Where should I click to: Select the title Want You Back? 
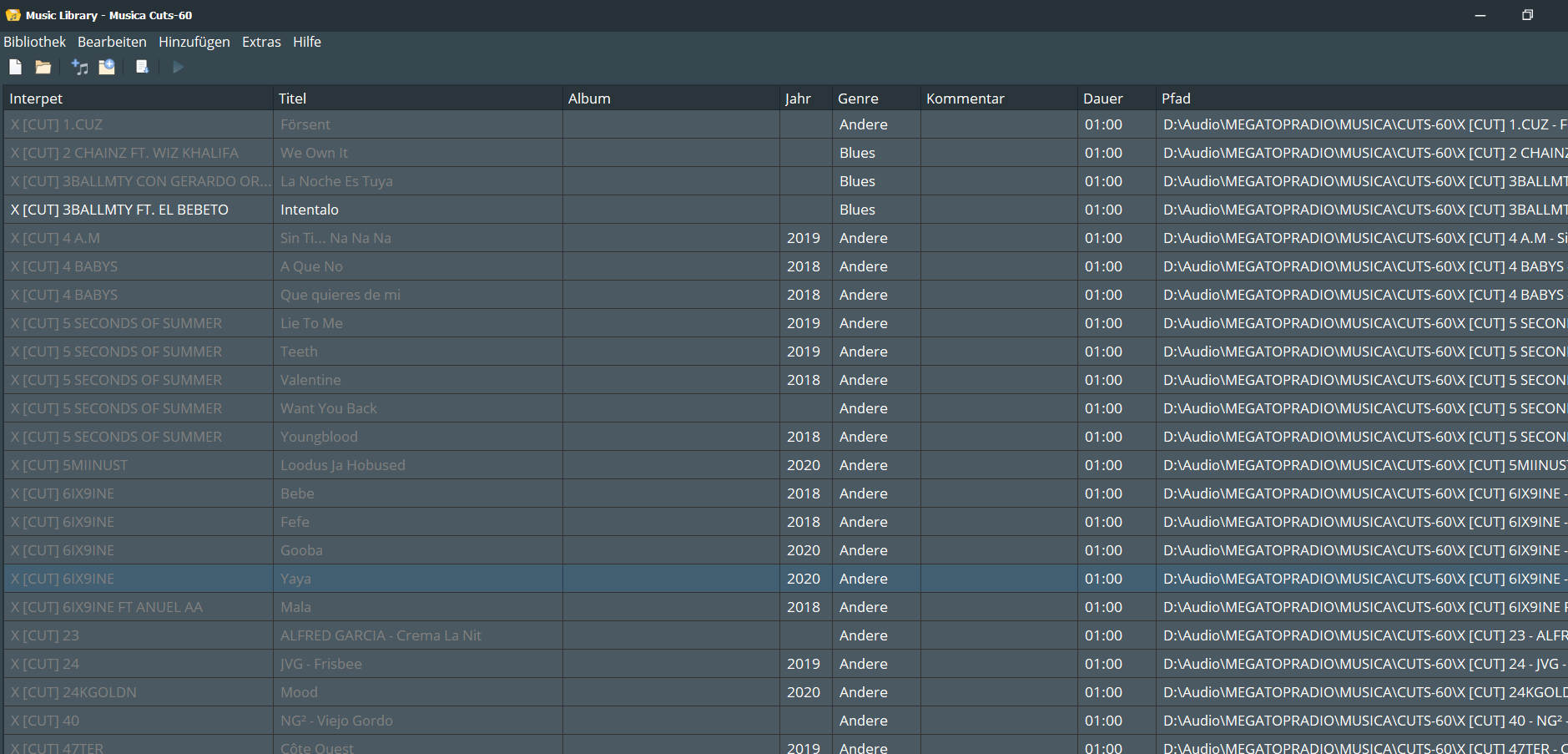tap(329, 408)
